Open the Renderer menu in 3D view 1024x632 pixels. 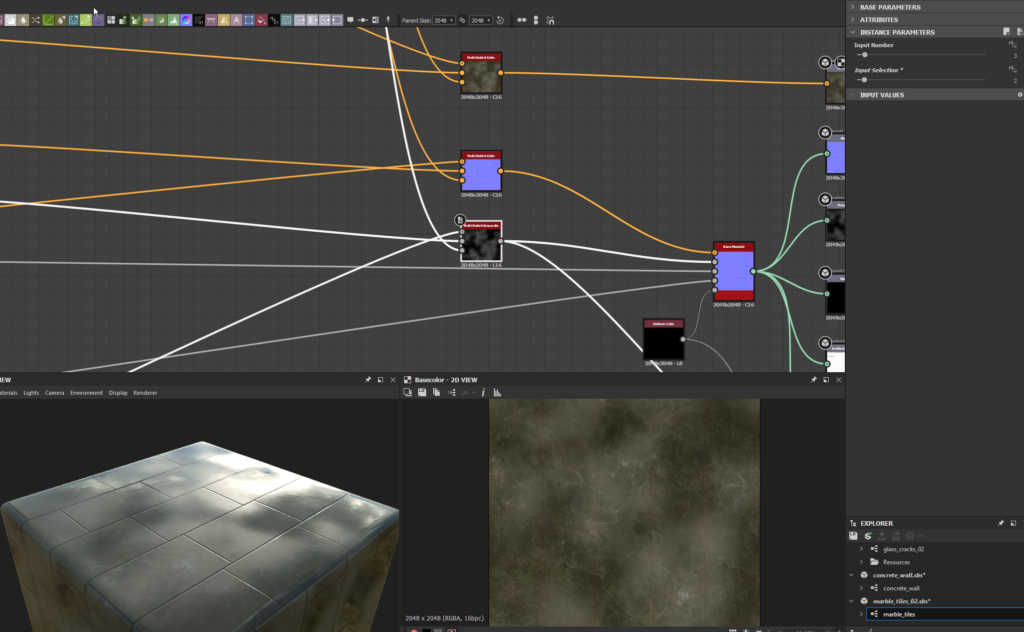(145, 393)
